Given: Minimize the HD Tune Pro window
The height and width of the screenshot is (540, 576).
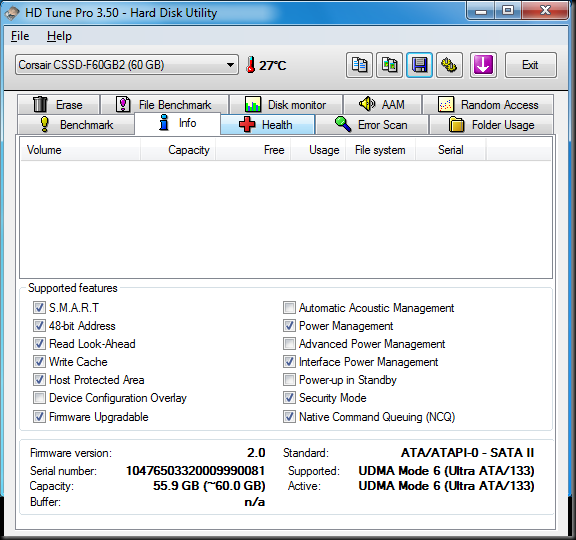Looking at the screenshot, I should click(x=480, y=11).
